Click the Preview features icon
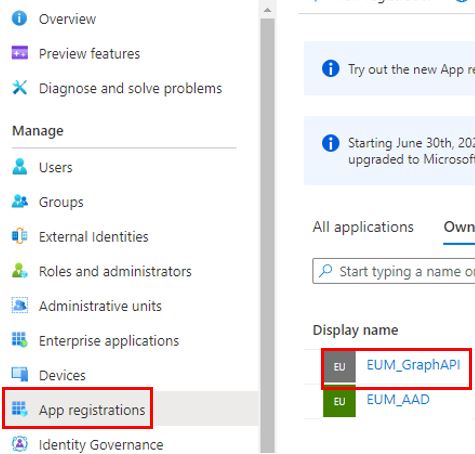This screenshot has width=475, height=454. click(x=20, y=53)
